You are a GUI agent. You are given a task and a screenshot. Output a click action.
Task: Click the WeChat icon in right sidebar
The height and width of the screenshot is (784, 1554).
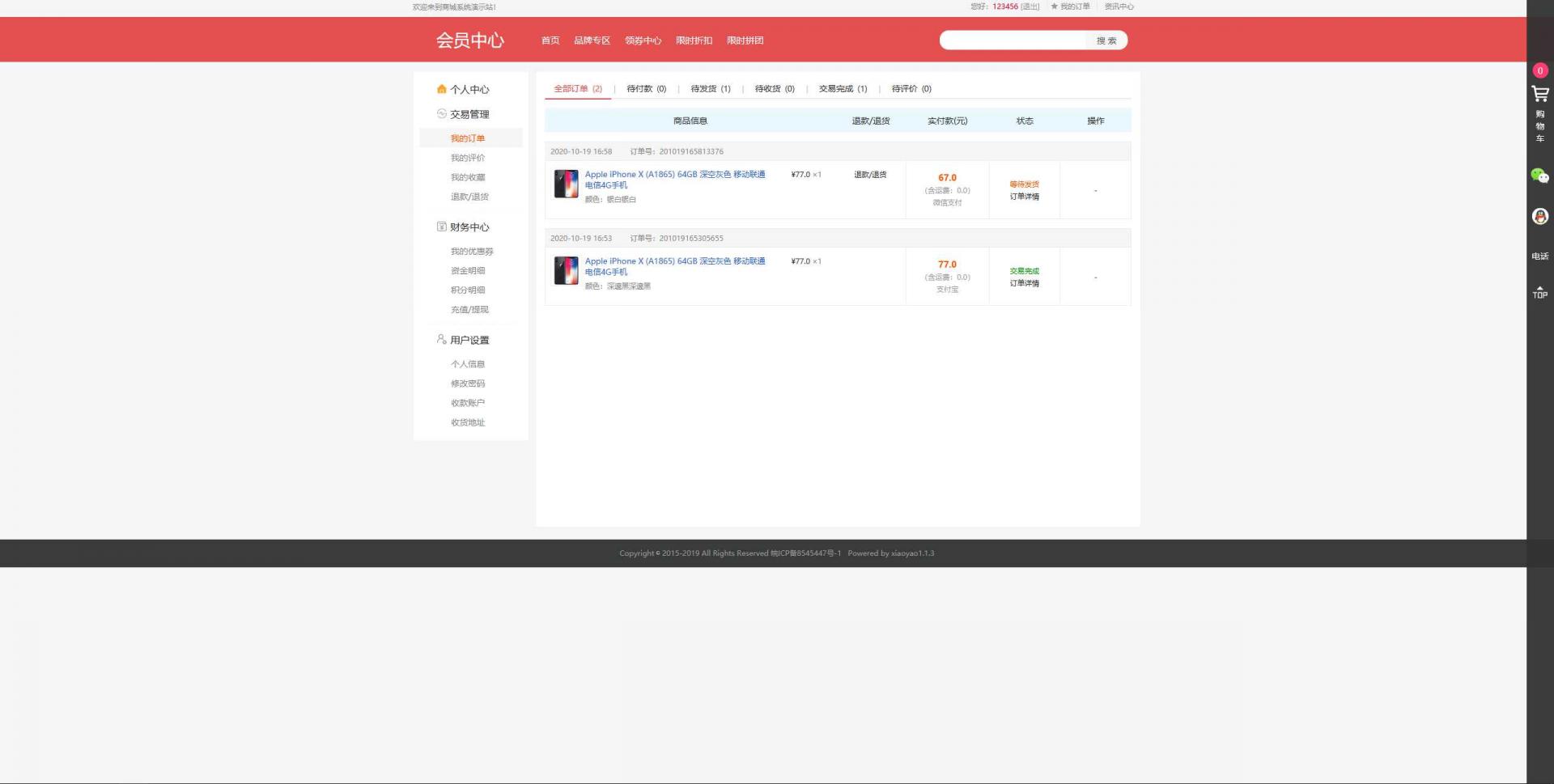pyautogui.click(x=1539, y=176)
